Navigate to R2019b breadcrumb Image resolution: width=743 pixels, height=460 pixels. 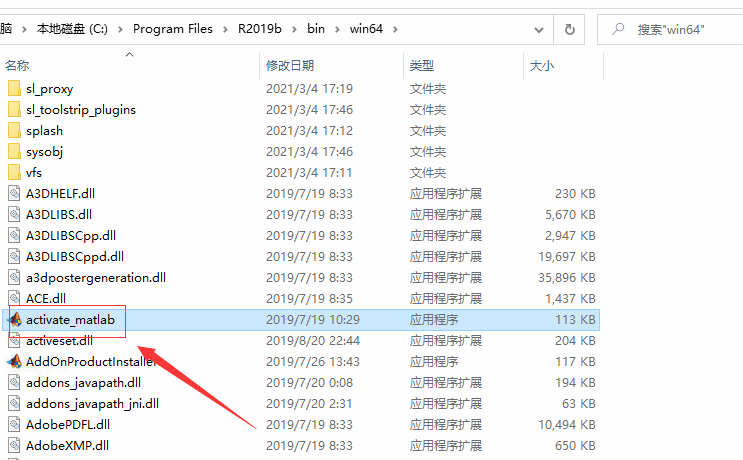click(x=260, y=29)
